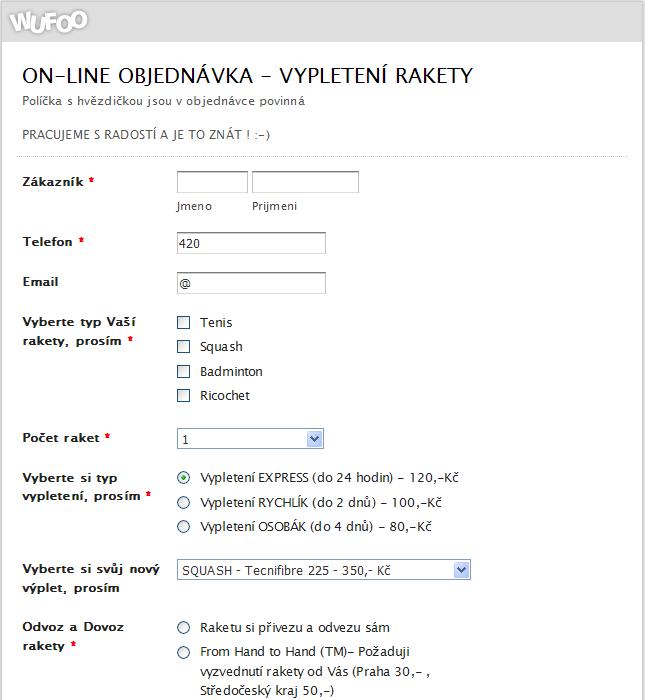Tick the Squash racket type checkbox
The width and height of the screenshot is (645, 700).
[x=183, y=347]
